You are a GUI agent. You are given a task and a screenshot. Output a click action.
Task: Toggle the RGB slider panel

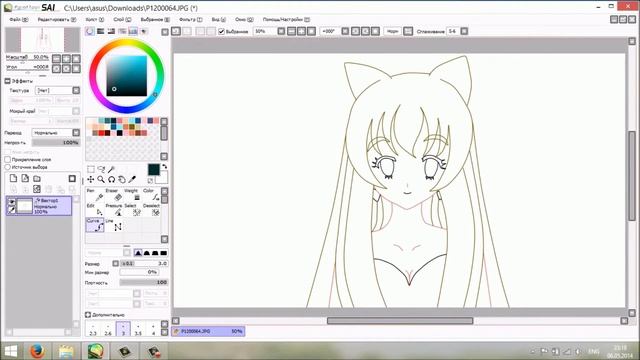tap(100, 31)
